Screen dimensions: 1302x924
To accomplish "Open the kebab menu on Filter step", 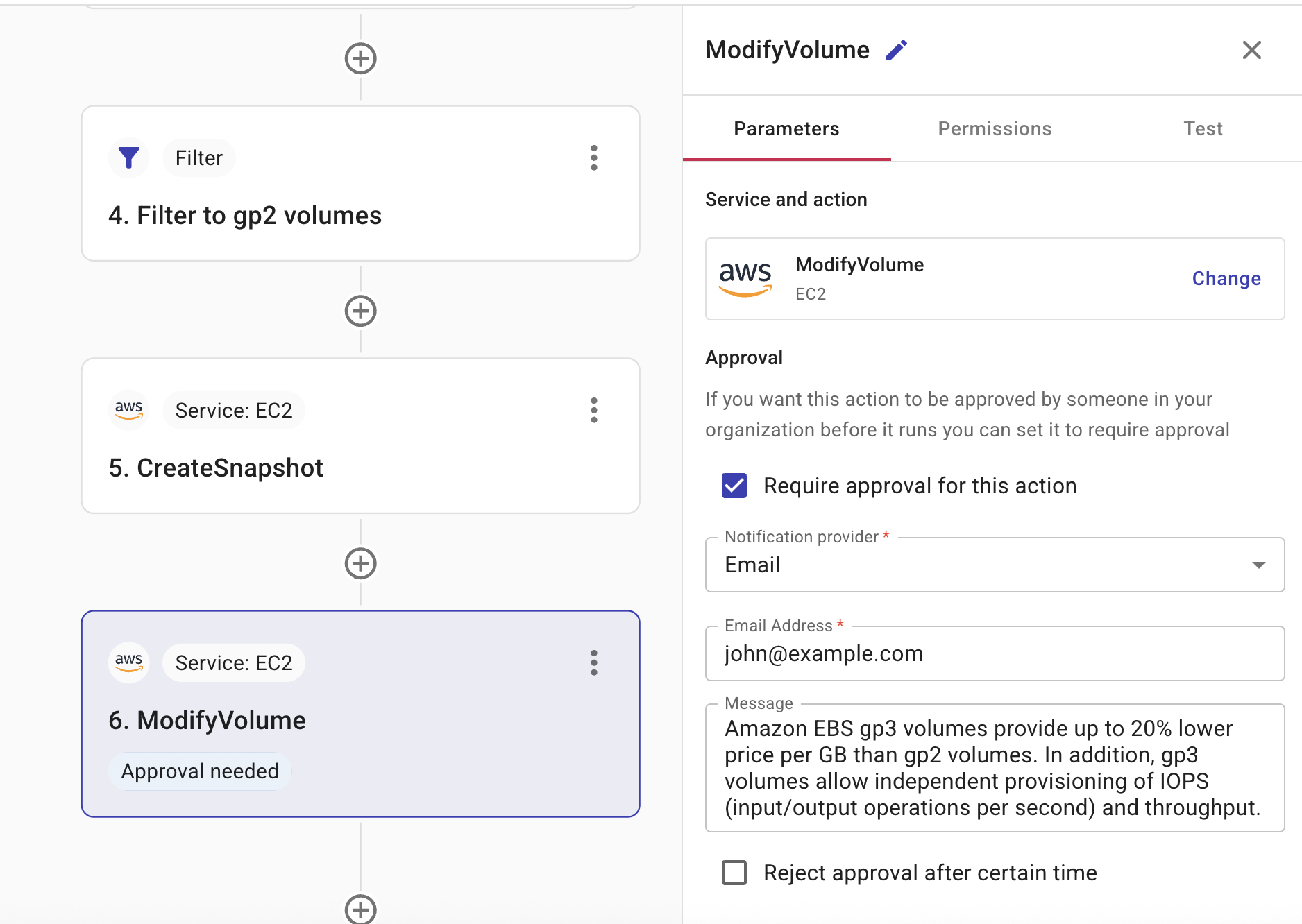I will click(594, 158).
